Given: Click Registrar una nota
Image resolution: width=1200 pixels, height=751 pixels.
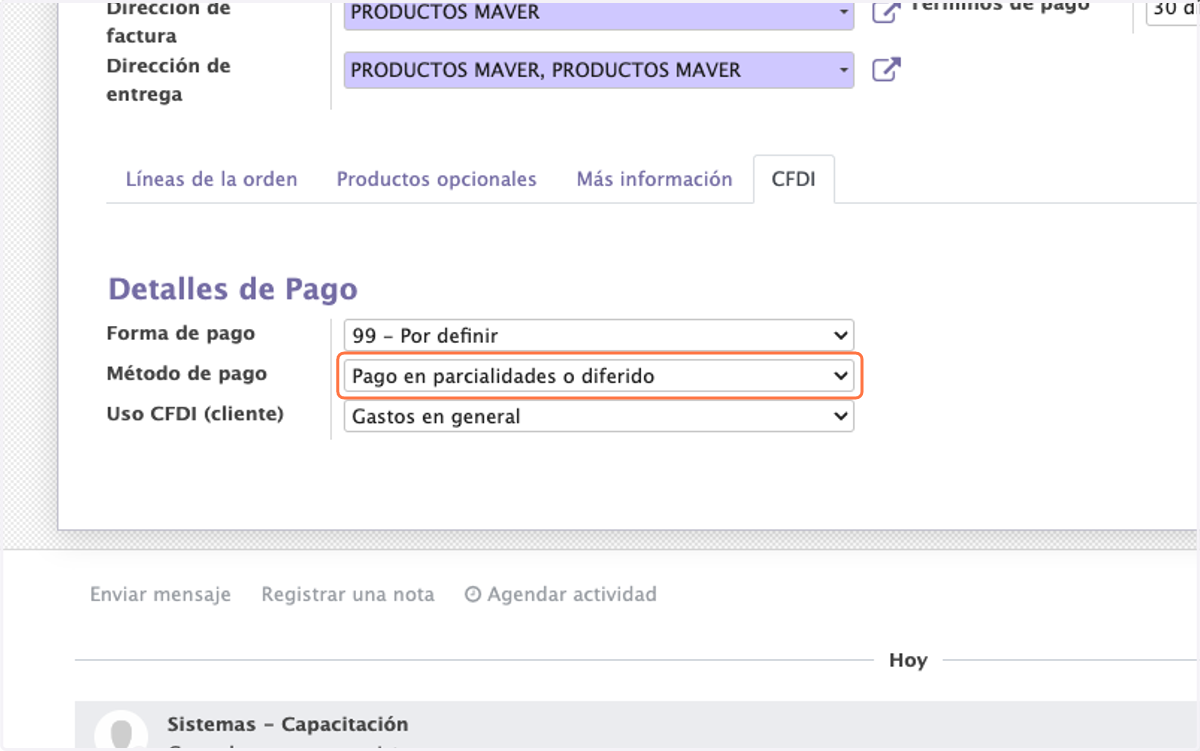Looking at the screenshot, I should pos(348,594).
